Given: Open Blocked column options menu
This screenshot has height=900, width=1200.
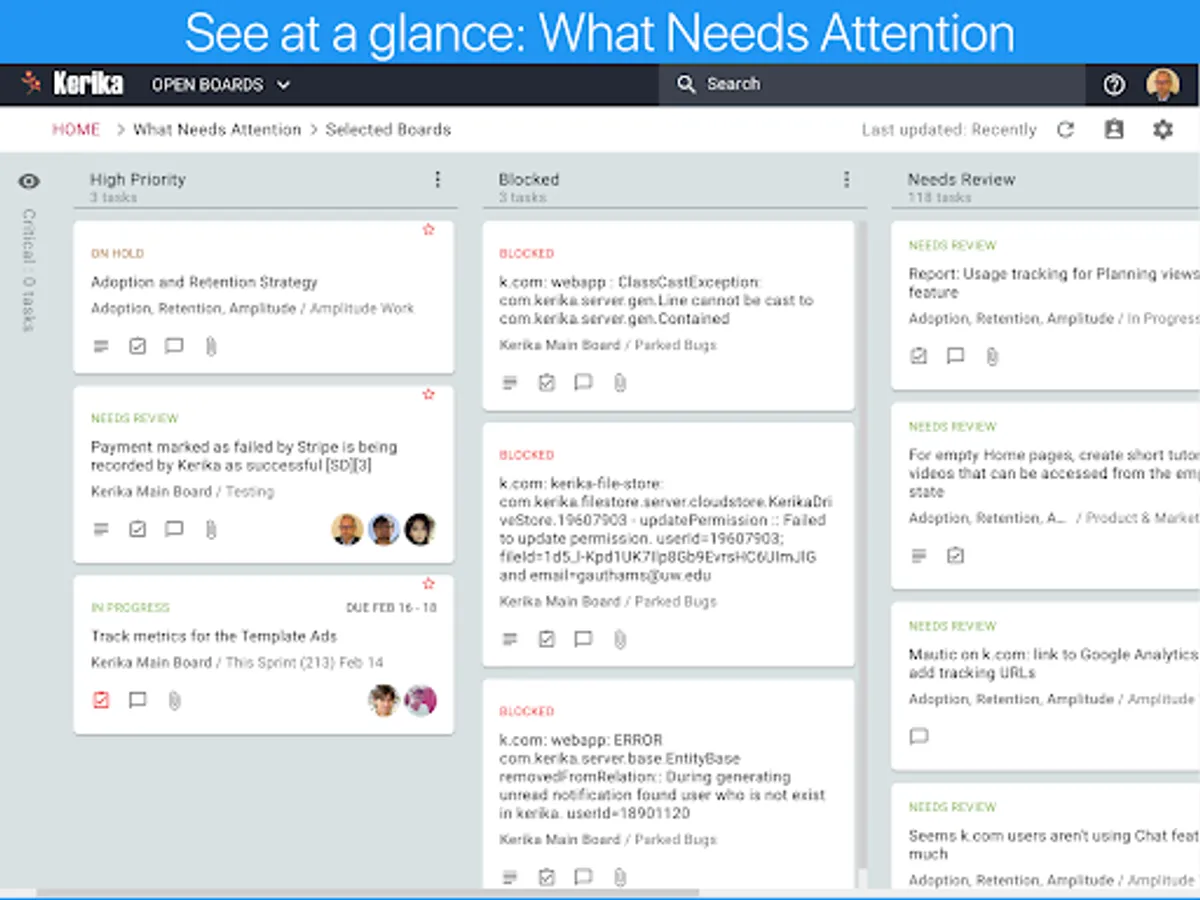Looking at the screenshot, I should [x=846, y=180].
